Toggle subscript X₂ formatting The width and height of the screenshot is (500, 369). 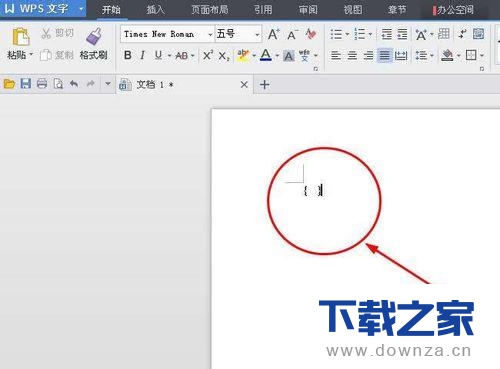tap(224, 56)
